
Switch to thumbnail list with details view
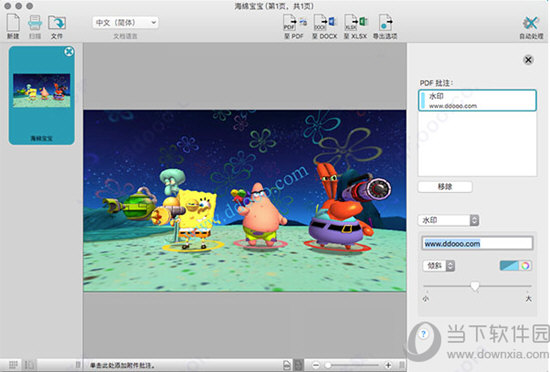tap(29, 365)
